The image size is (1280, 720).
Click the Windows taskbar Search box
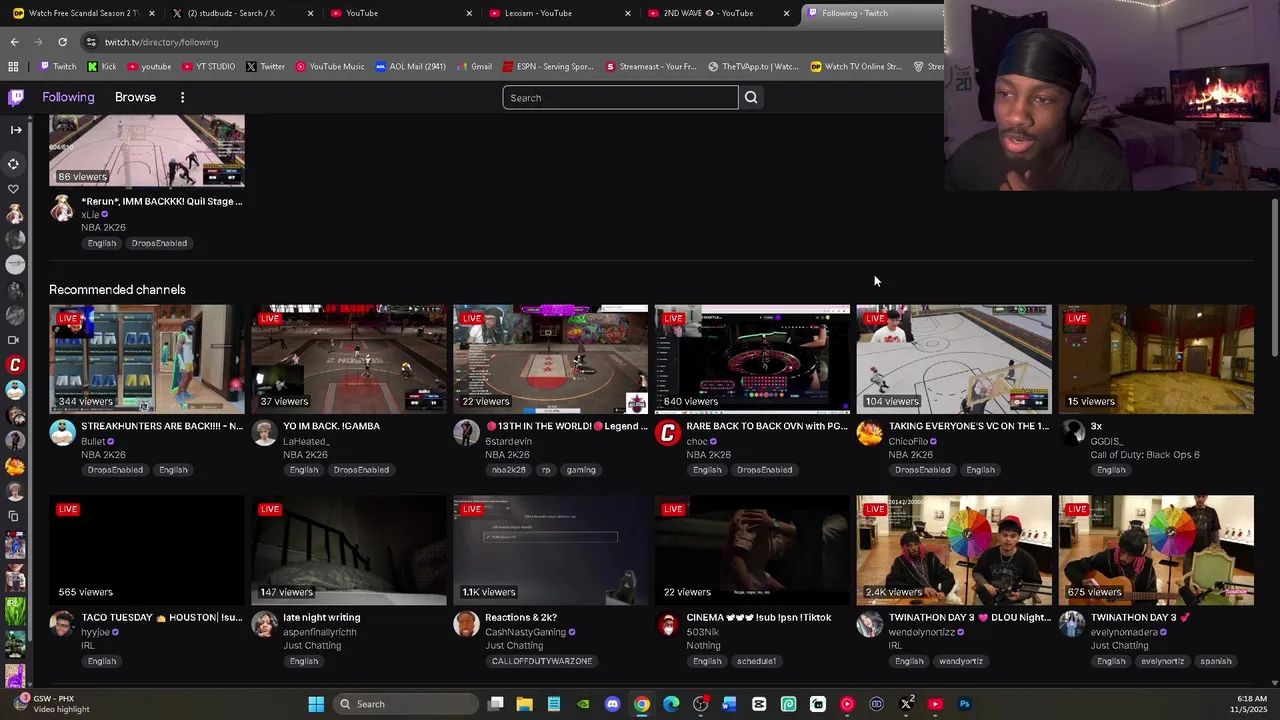[405, 704]
